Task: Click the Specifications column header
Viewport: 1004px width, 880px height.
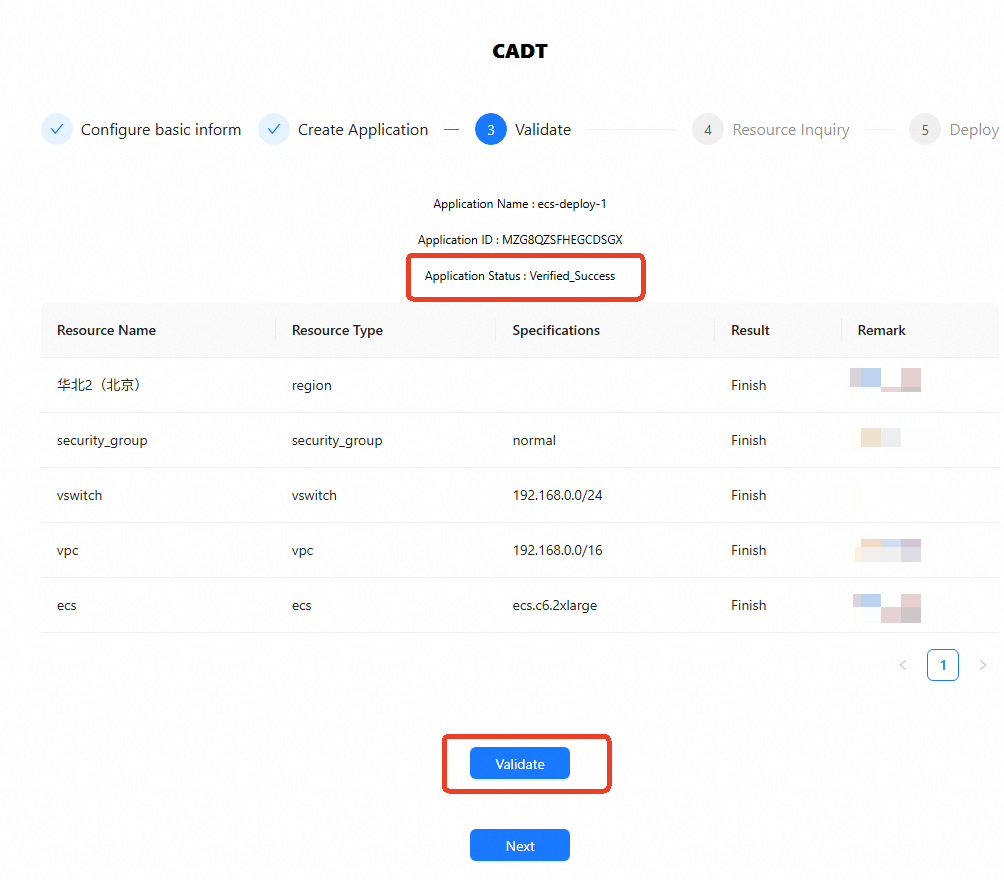Action: (x=556, y=330)
